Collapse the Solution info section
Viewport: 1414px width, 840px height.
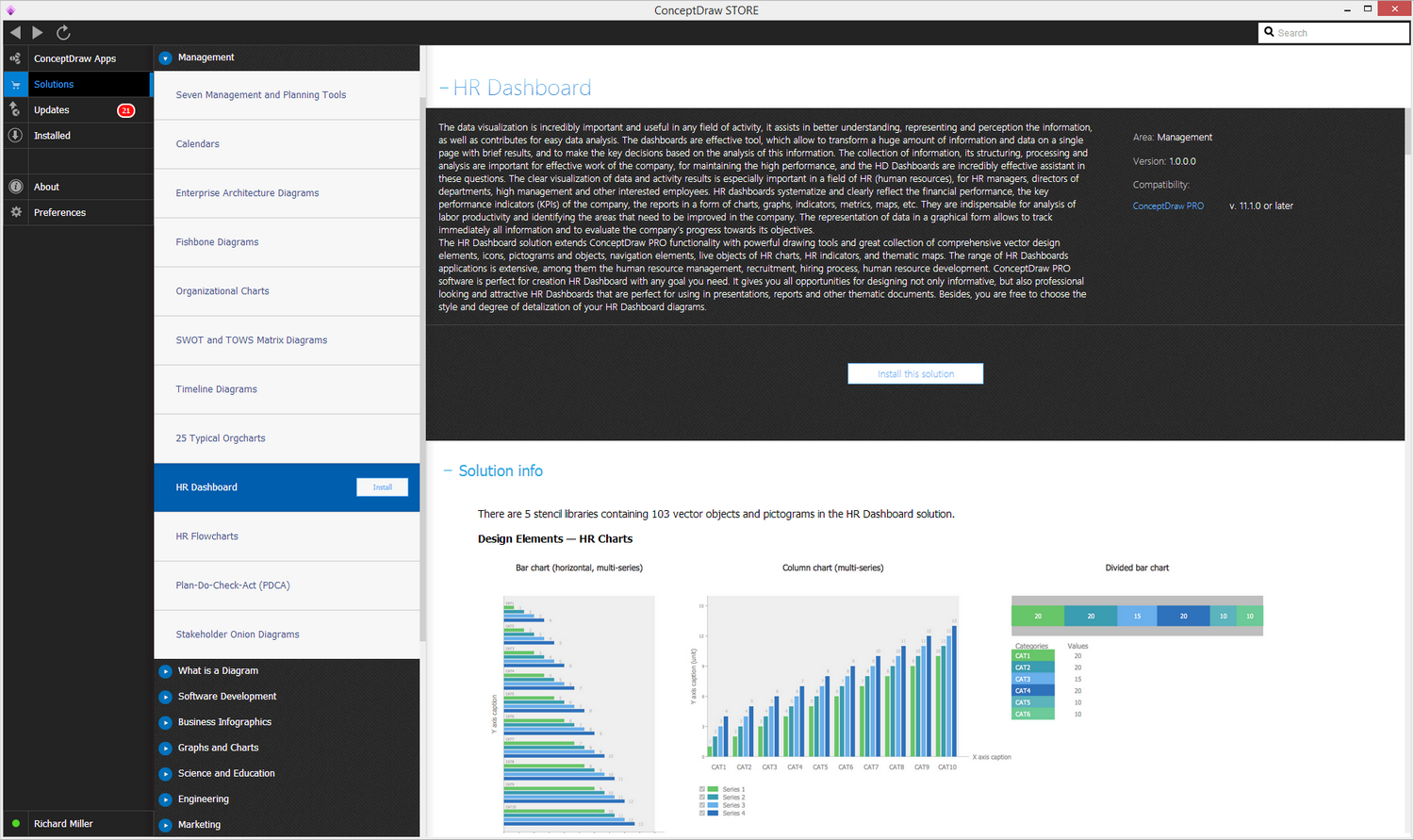coord(448,470)
